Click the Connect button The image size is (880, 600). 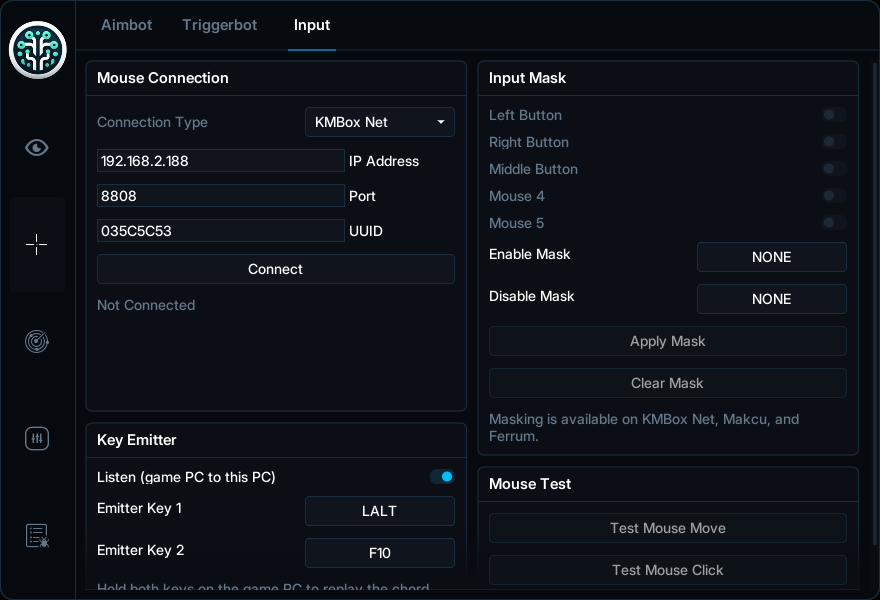tap(276, 269)
